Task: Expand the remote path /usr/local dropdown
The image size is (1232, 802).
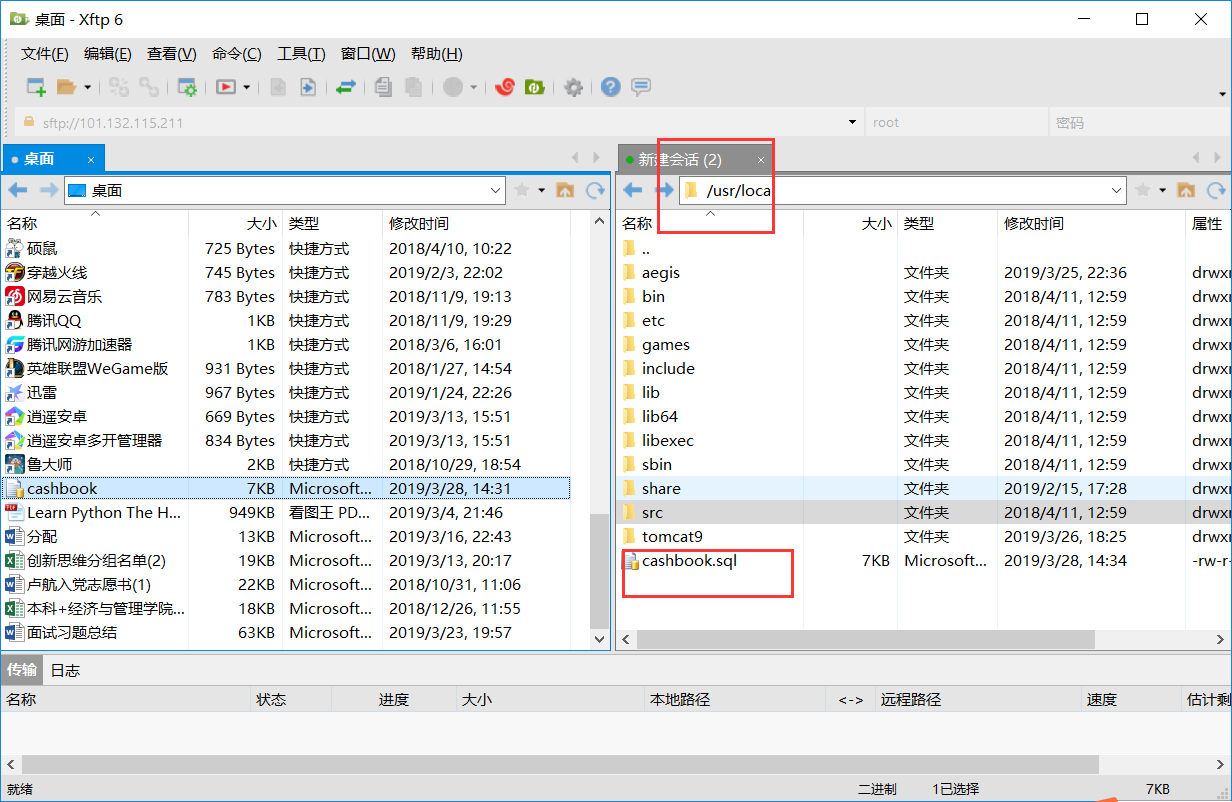Action: point(1117,190)
